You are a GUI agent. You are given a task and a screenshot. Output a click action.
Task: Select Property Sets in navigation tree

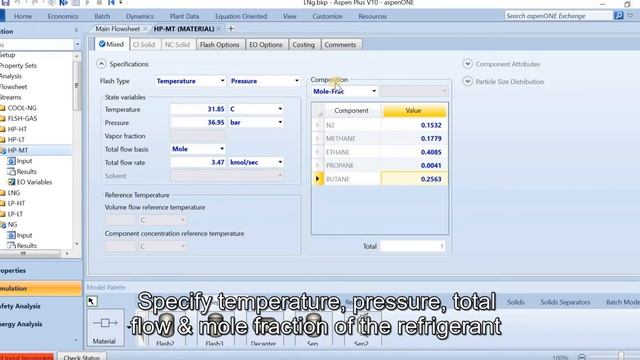click(x=18, y=65)
